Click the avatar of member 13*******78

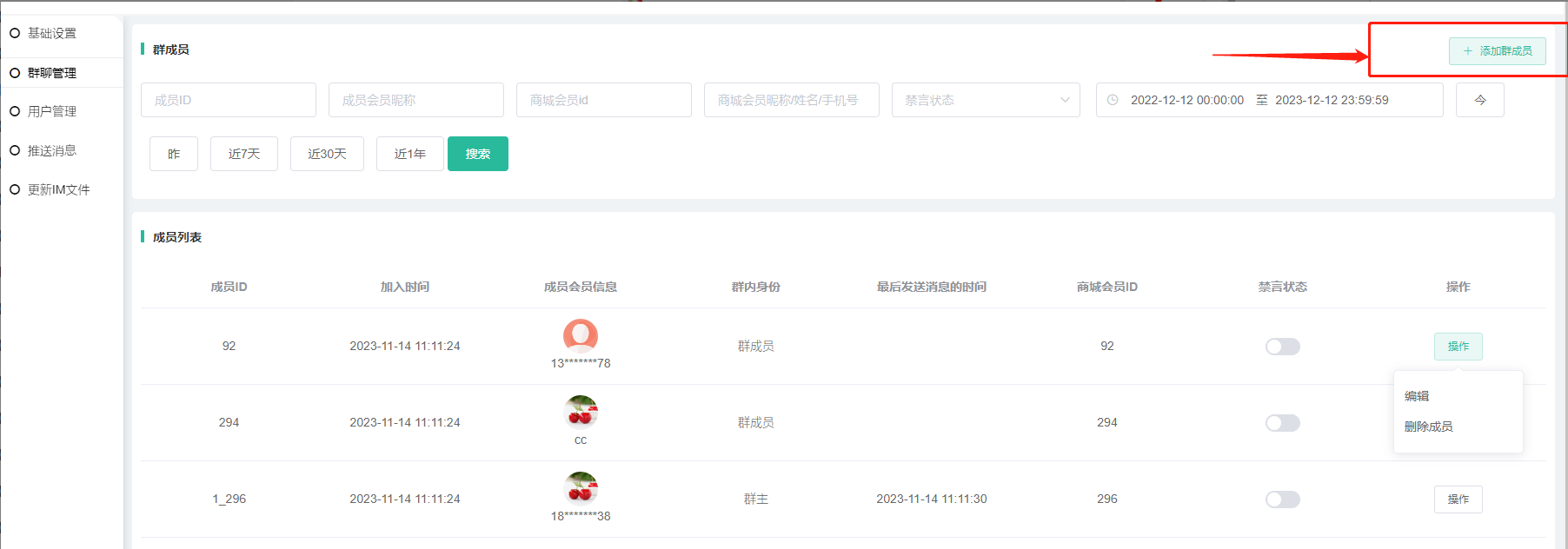pos(581,335)
